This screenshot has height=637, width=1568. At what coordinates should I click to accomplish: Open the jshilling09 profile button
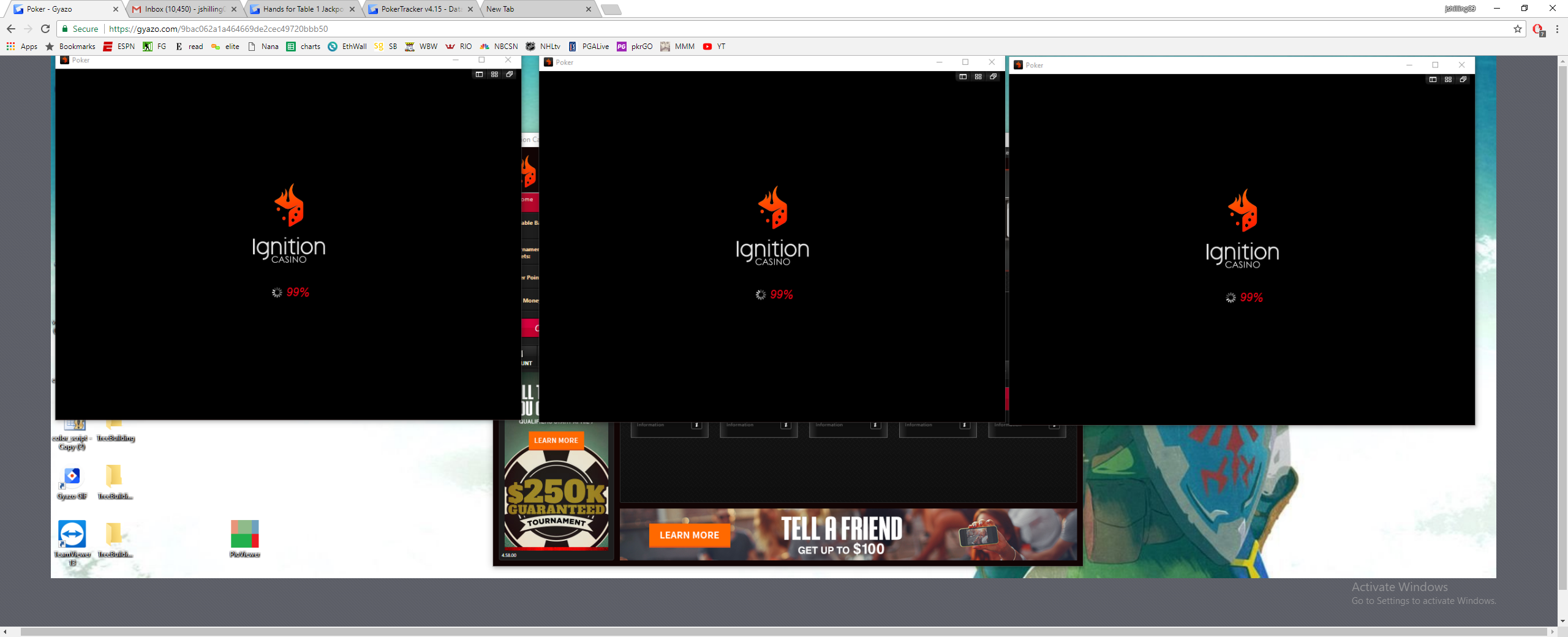click(x=1460, y=9)
